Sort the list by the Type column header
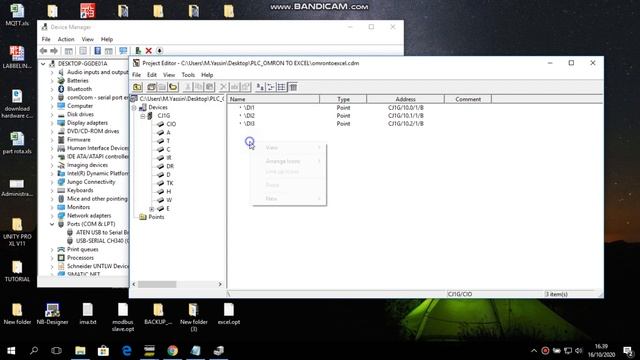This screenshot has width=640, height=360. pyautogui.click(x=343, y=99)
